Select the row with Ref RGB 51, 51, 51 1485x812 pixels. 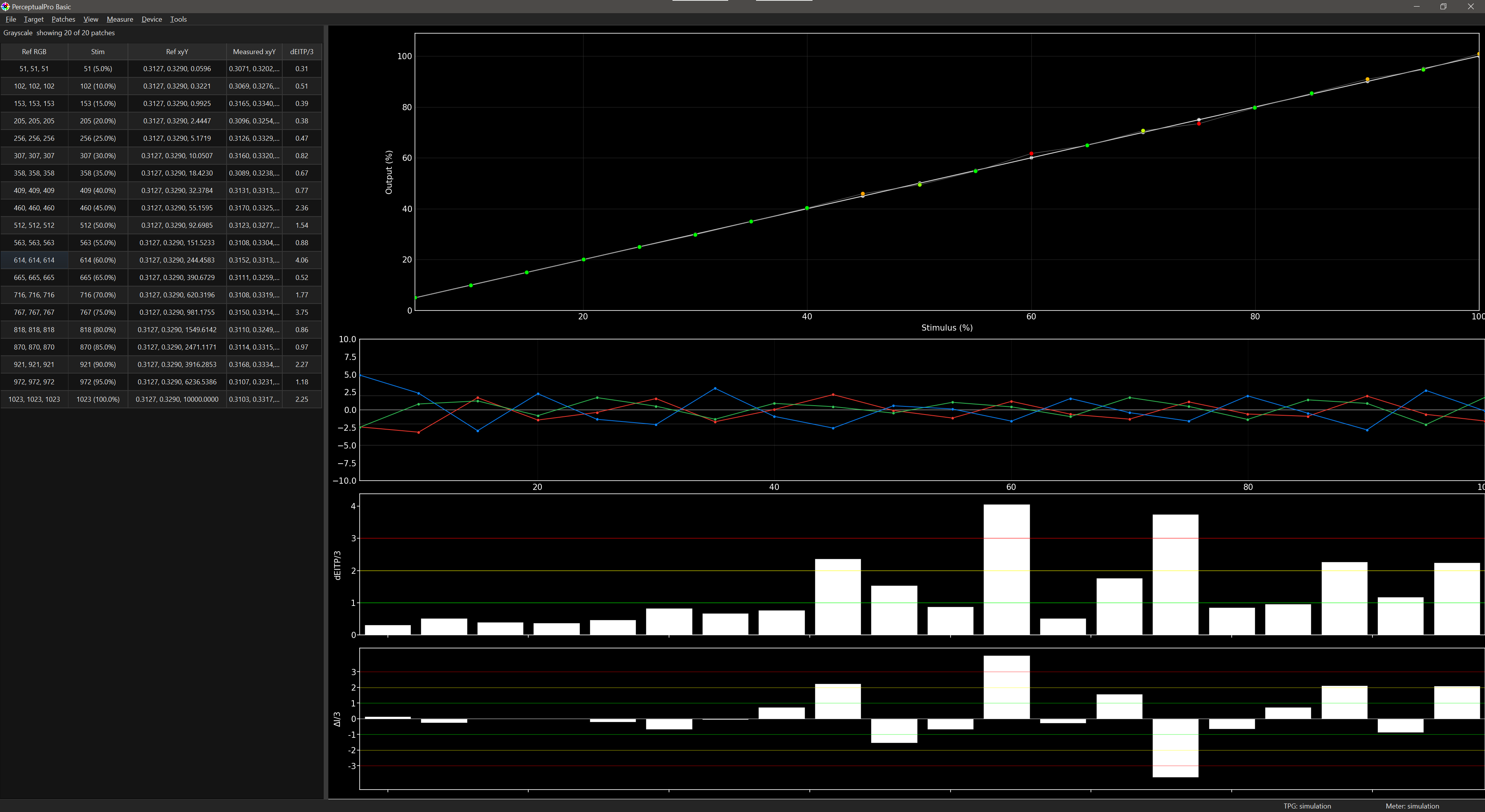[161, 68]
